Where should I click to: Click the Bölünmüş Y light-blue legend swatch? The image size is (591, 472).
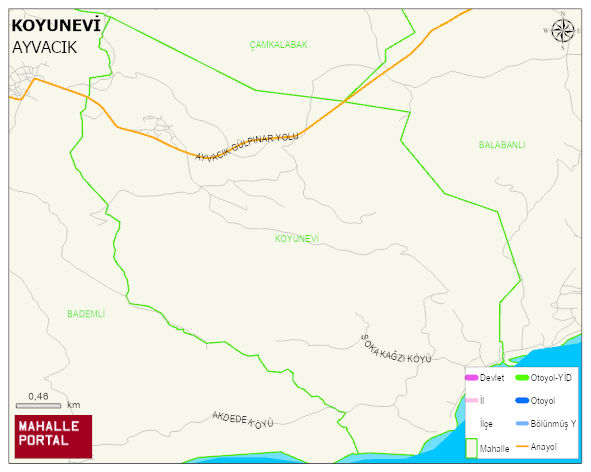point(522,423)
